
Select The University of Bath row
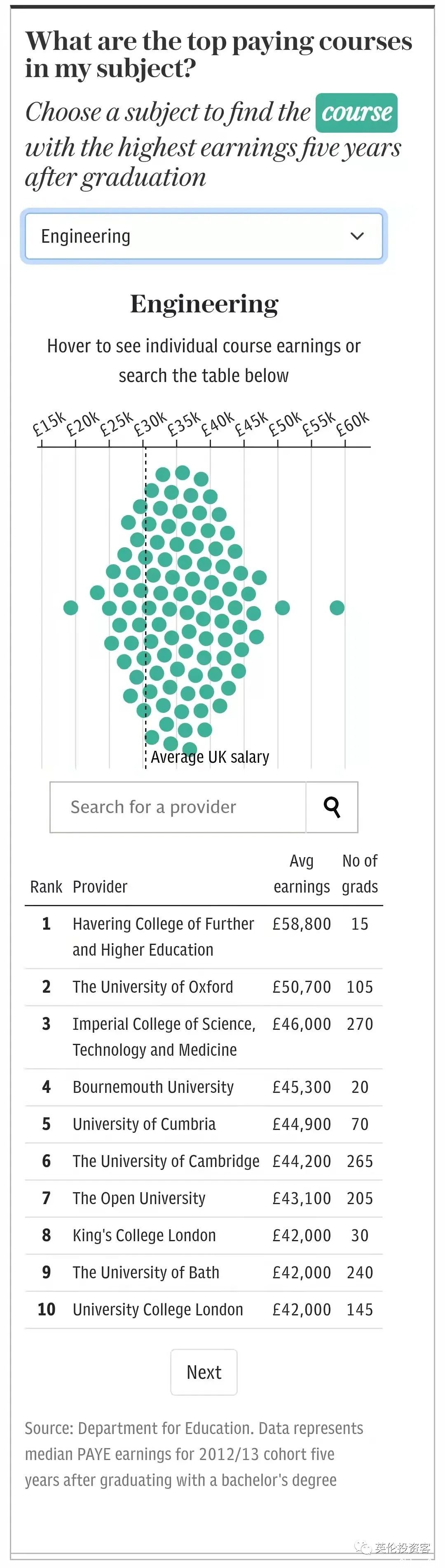(145, 1272)
